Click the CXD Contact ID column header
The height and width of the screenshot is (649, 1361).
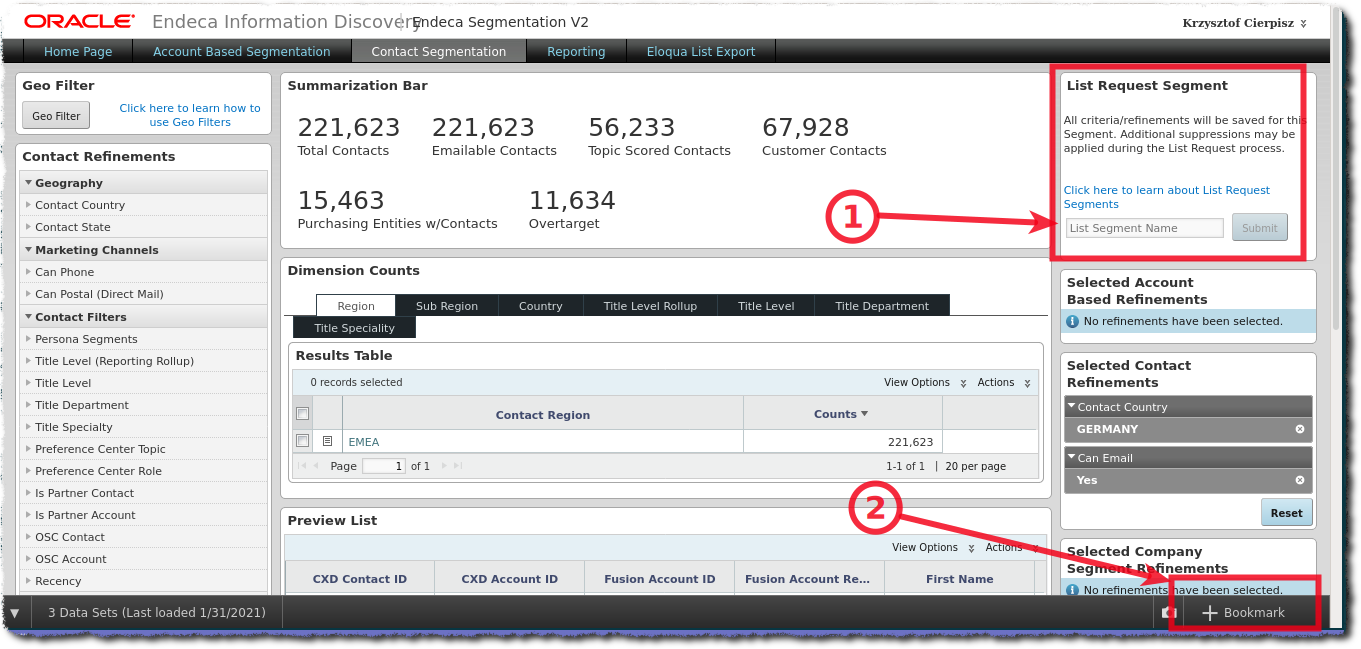360,579
